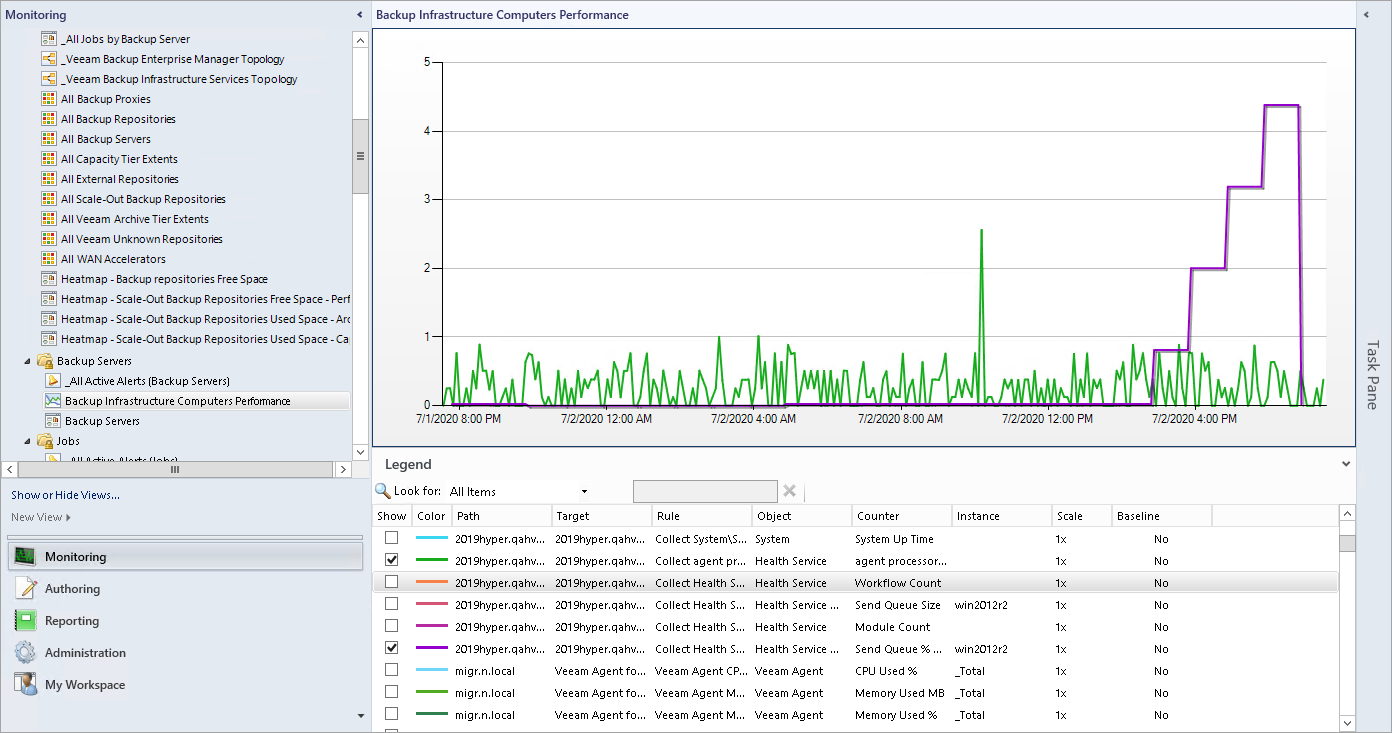Check the Module Count counter checkbox
The height and width of the screenshot is (733, 1392).
point(392,626)
